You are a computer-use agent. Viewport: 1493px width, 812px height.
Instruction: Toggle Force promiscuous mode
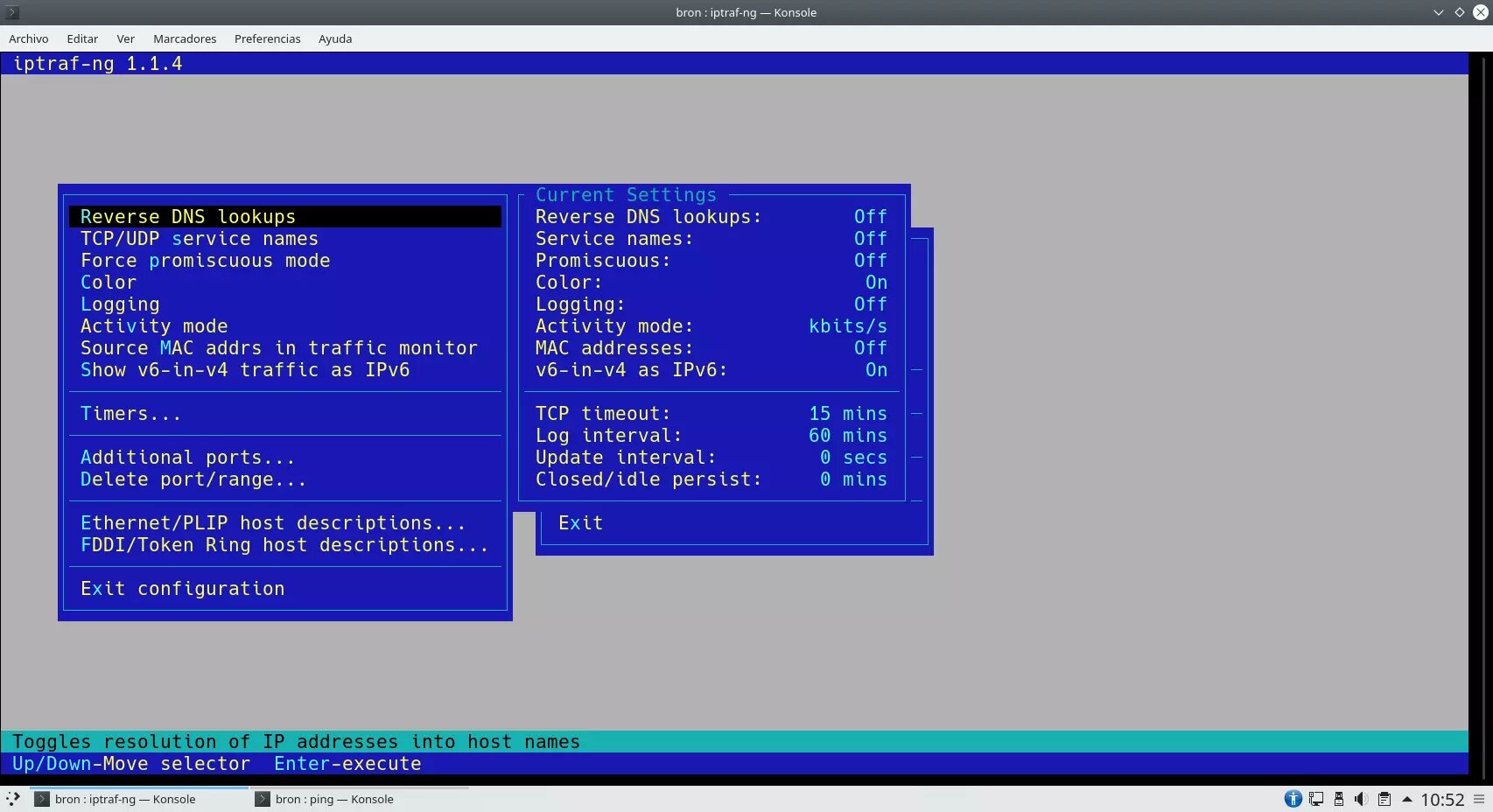[x=205, y=261]
